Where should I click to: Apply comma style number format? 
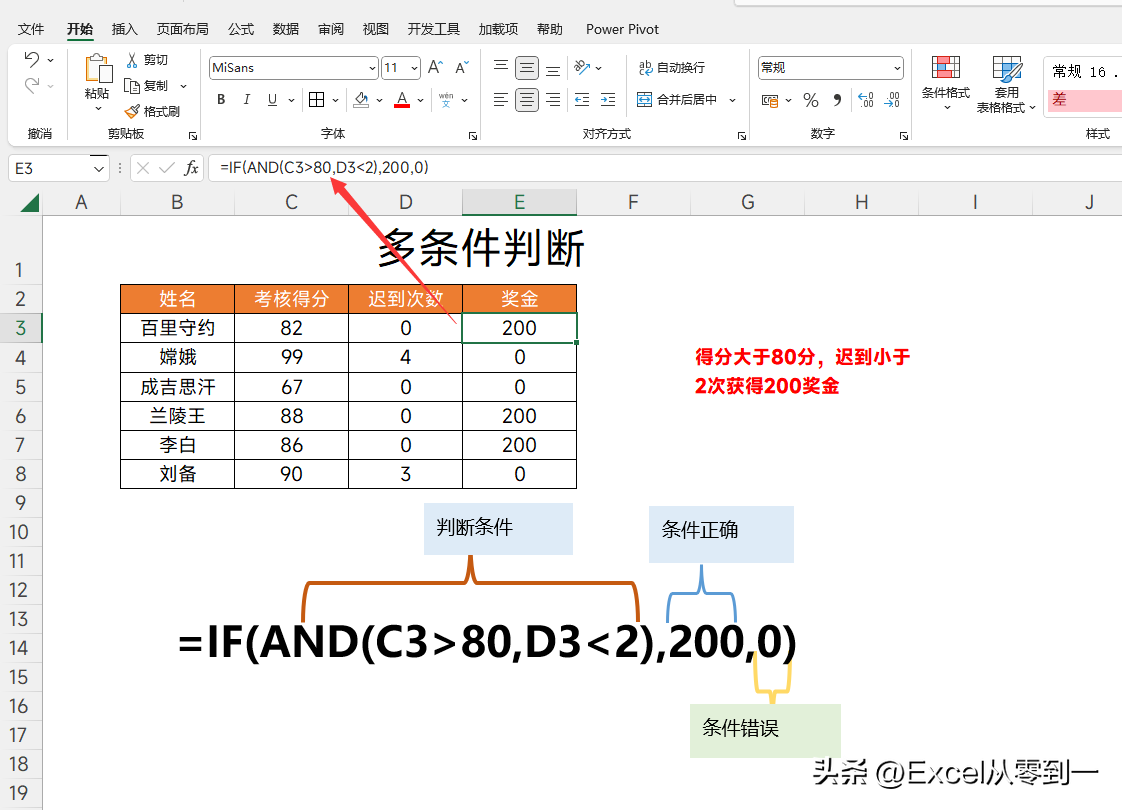837,100
